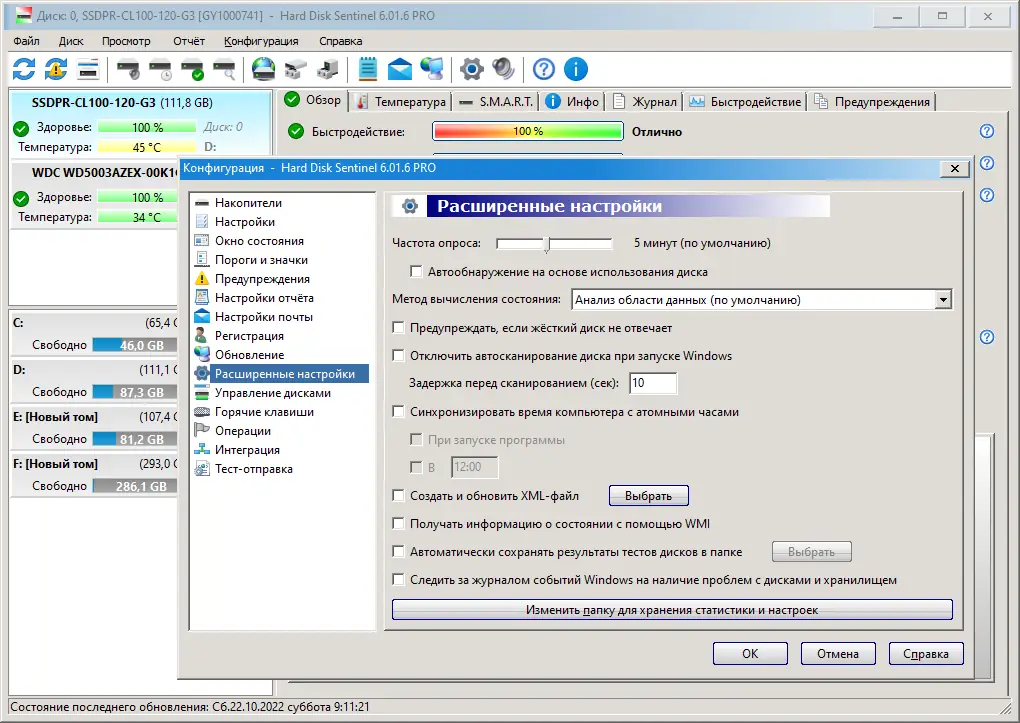Open the blue Help question mark icon

[542, 69]
